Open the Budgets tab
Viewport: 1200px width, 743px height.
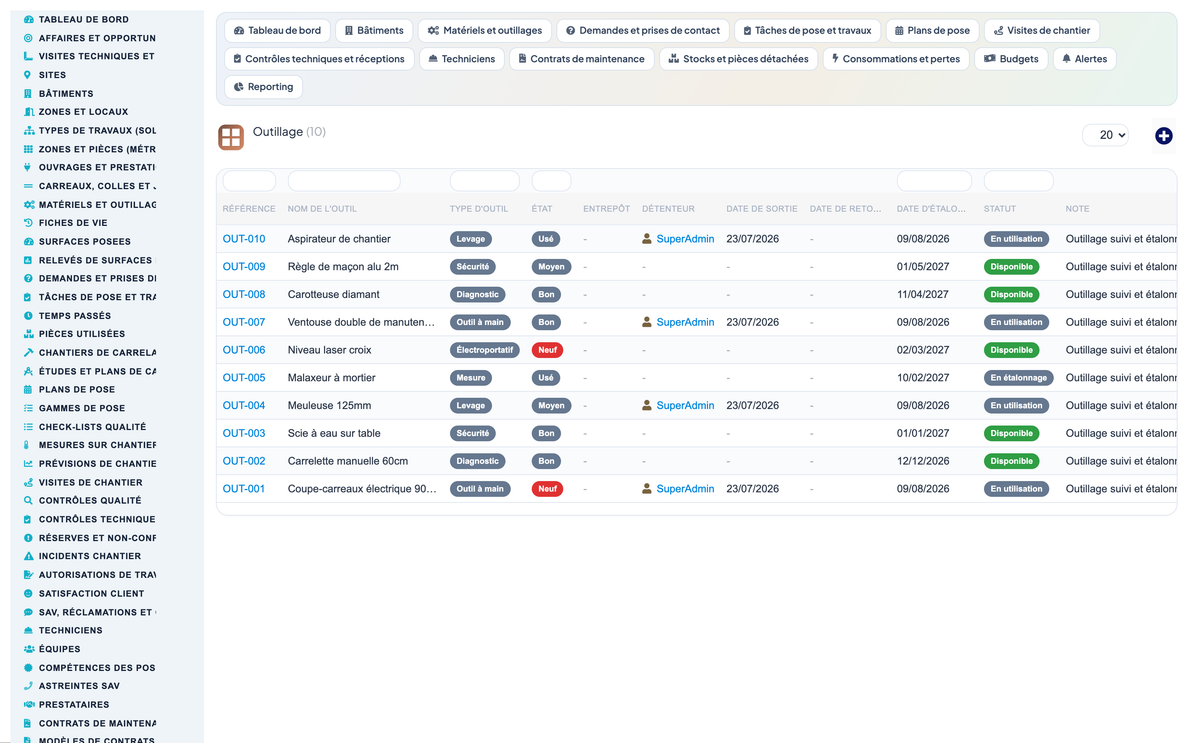(1011, 59)
